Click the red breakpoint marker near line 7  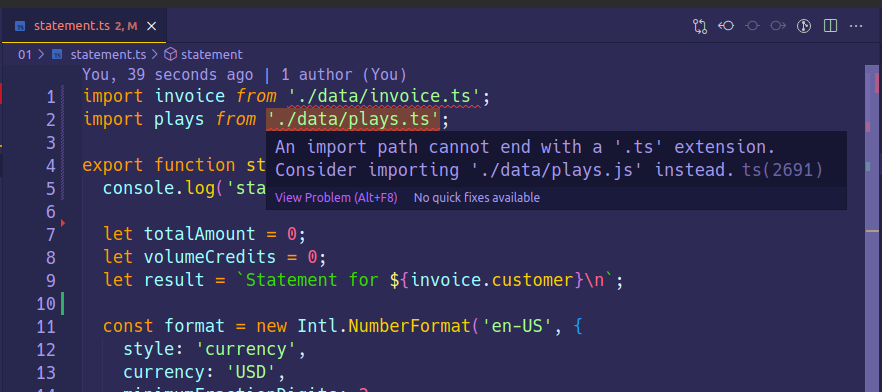coord(62,223)
